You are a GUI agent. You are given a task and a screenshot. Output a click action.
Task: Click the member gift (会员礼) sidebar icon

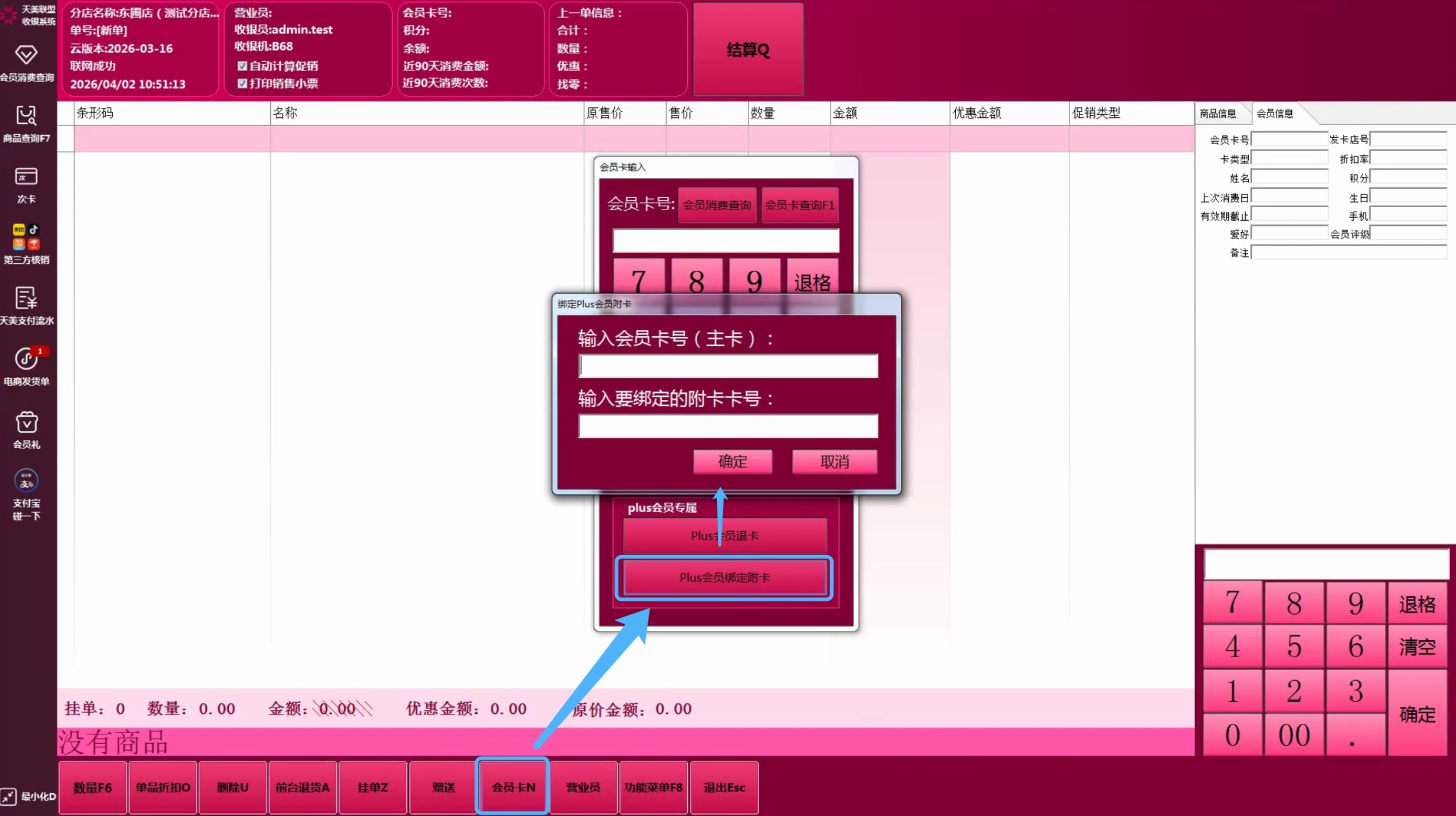click(26, 429)
